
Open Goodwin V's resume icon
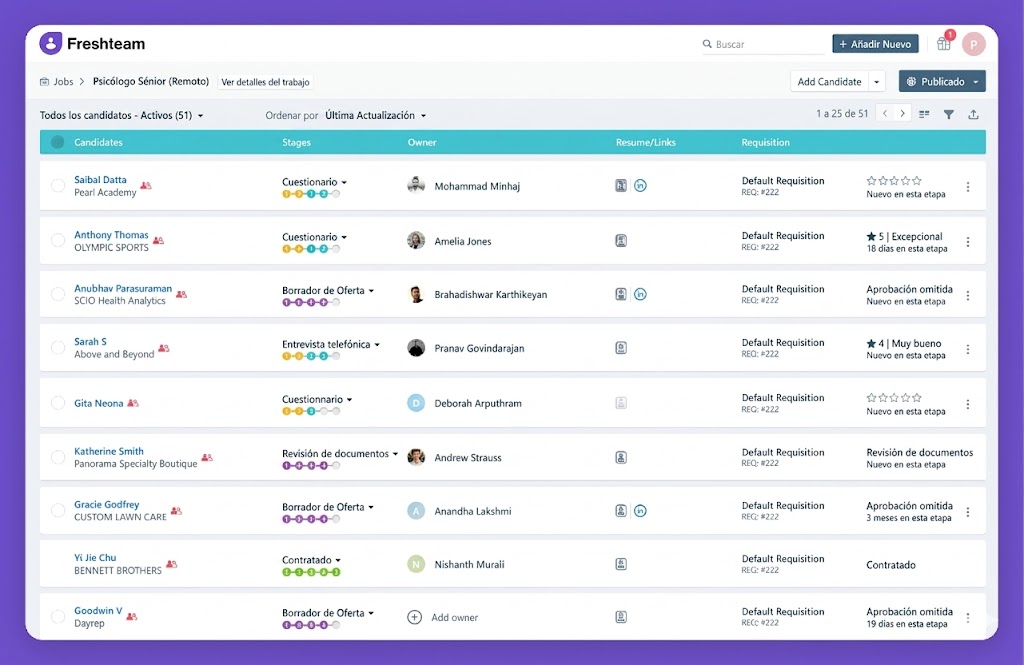(x=621, y=617)
